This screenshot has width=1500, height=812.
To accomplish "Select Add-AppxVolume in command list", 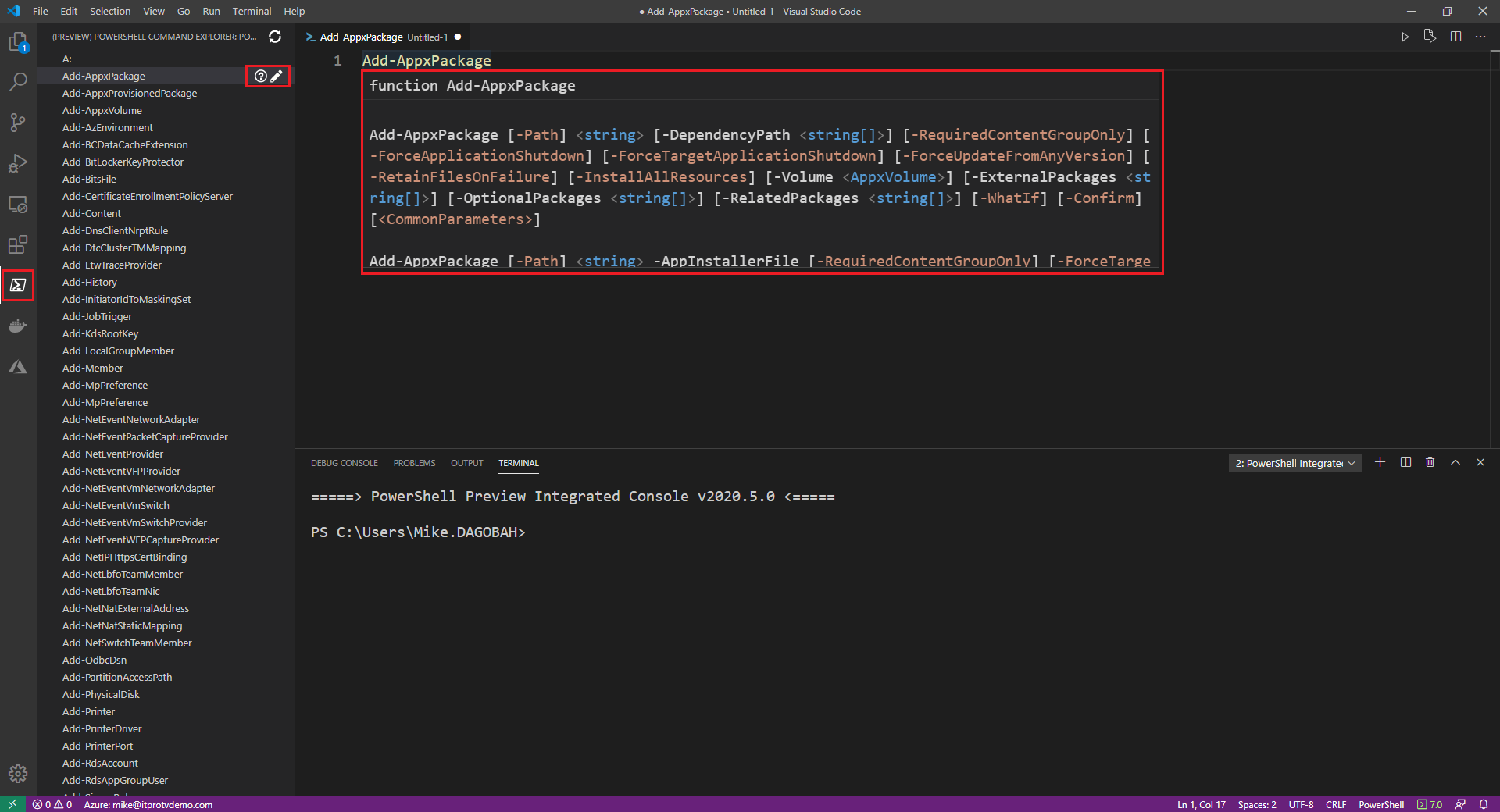I will (102, 110).
